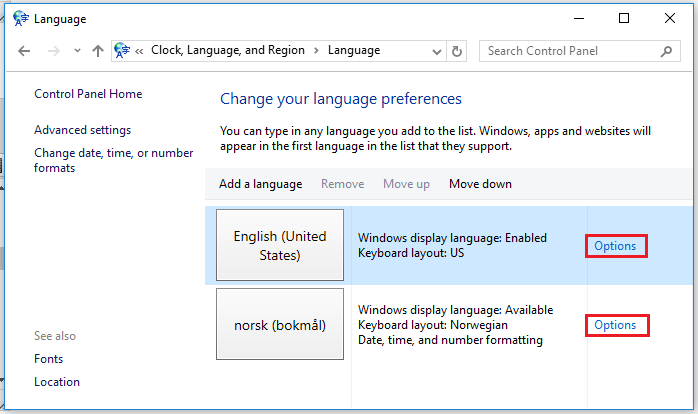Open the recent locations dropdown arrow
Viewport: 698px width, 414px height.
coord(76,51)
